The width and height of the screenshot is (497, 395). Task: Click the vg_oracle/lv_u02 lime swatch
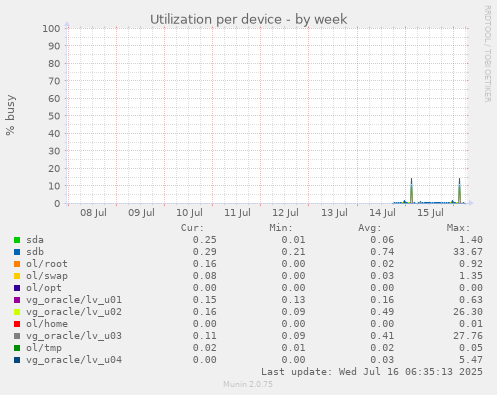tap(17, 312)
